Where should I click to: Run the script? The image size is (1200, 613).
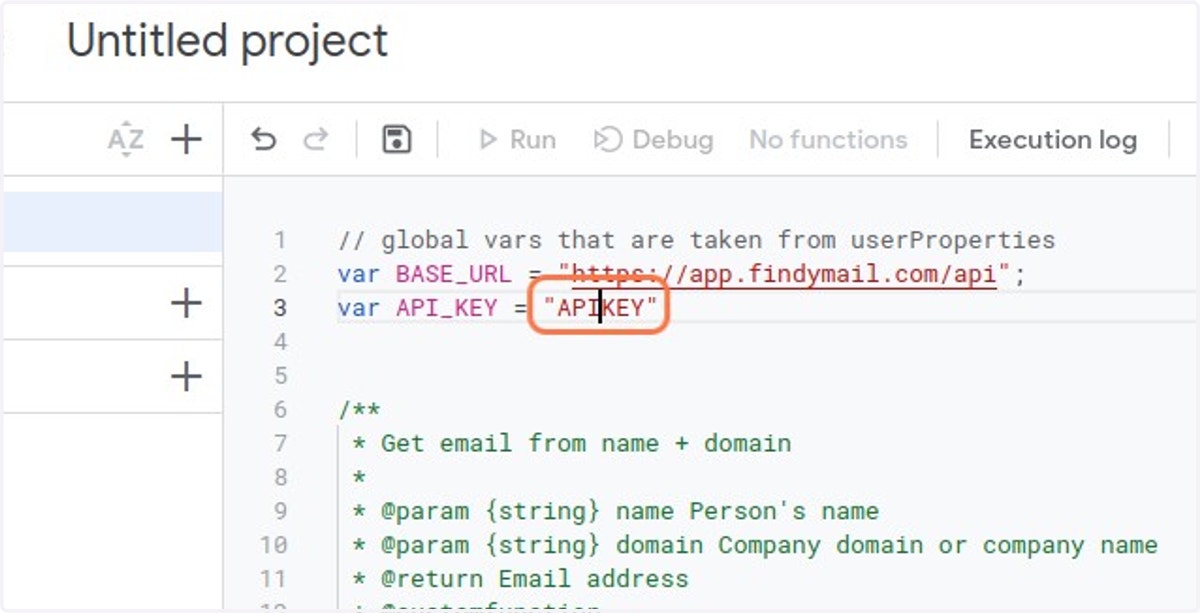(517, 140)
